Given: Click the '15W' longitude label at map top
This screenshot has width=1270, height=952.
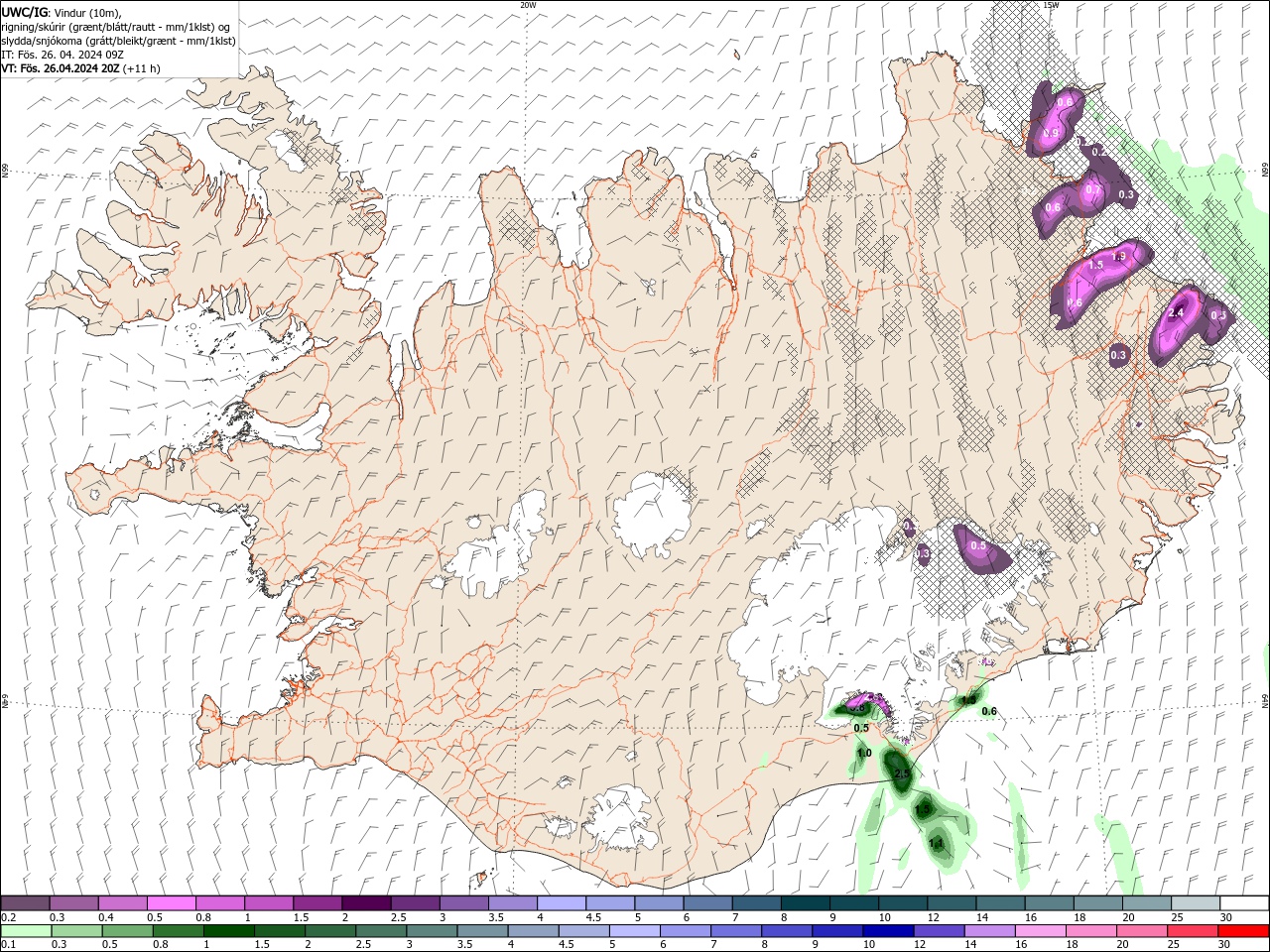Looking at the screenshot, I should point(1051,5).
